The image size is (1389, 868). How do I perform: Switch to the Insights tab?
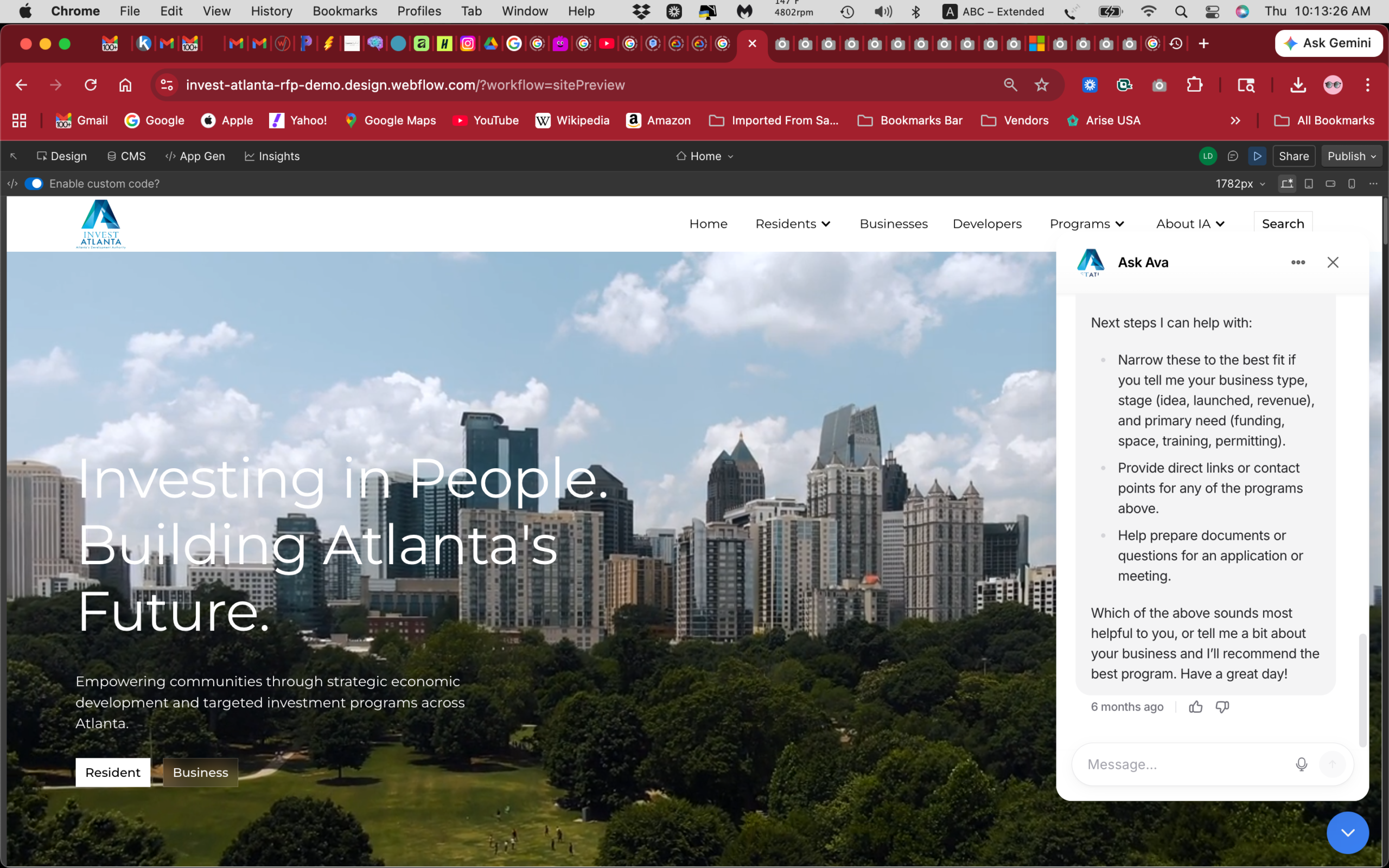(272, 156)
